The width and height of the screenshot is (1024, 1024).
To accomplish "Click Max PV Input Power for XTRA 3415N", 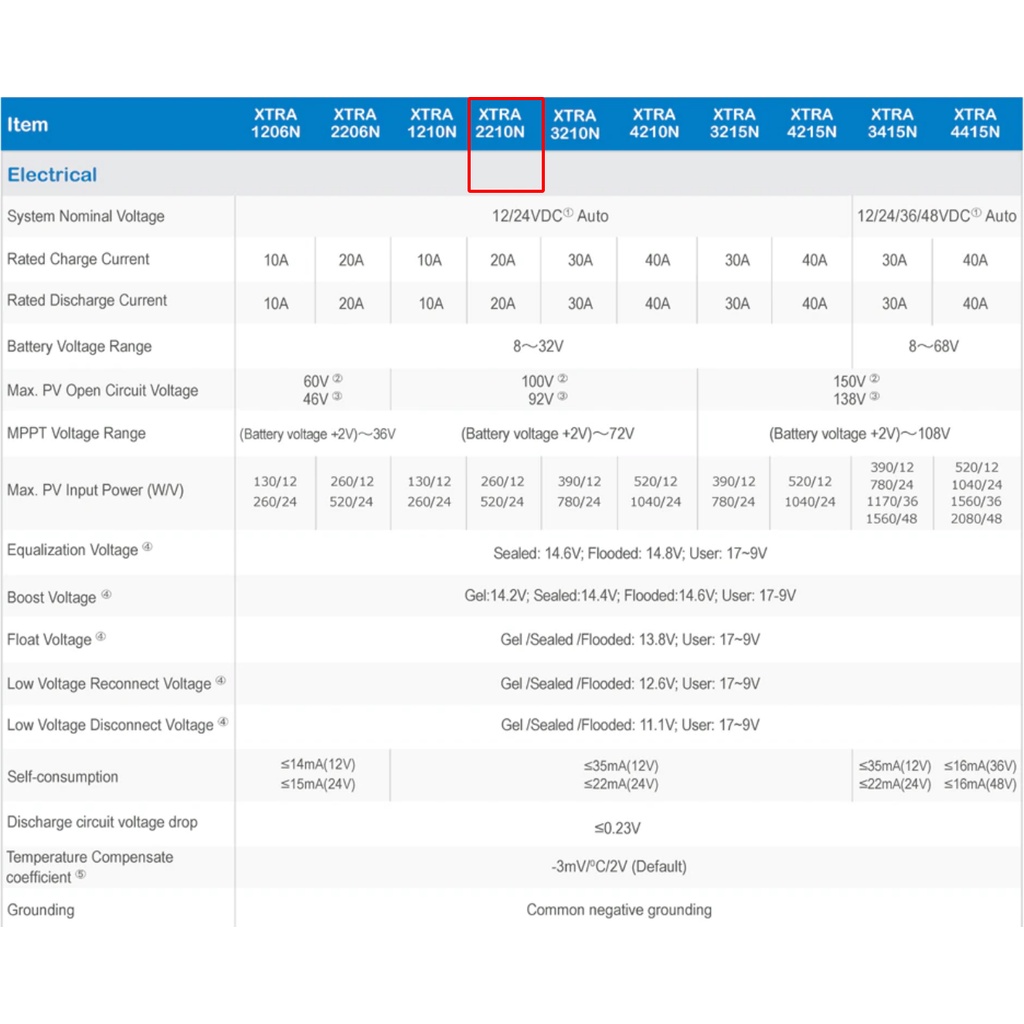I will pos(891,493).
